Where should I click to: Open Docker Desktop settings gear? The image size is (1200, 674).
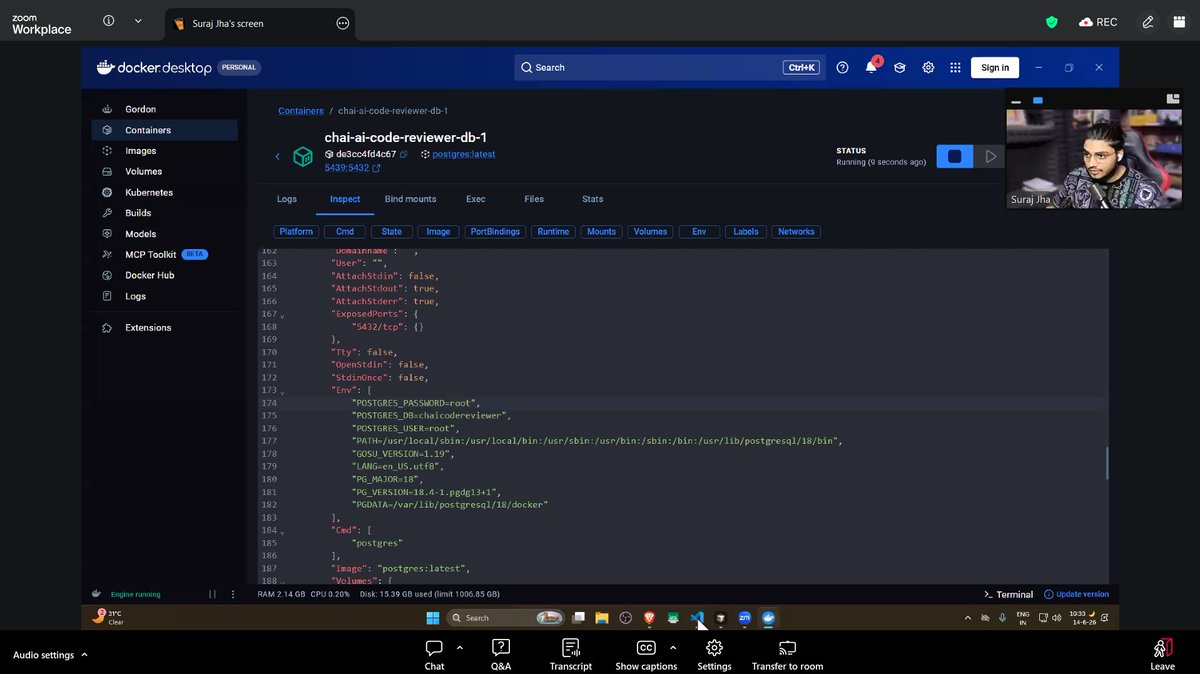point(928,67)
